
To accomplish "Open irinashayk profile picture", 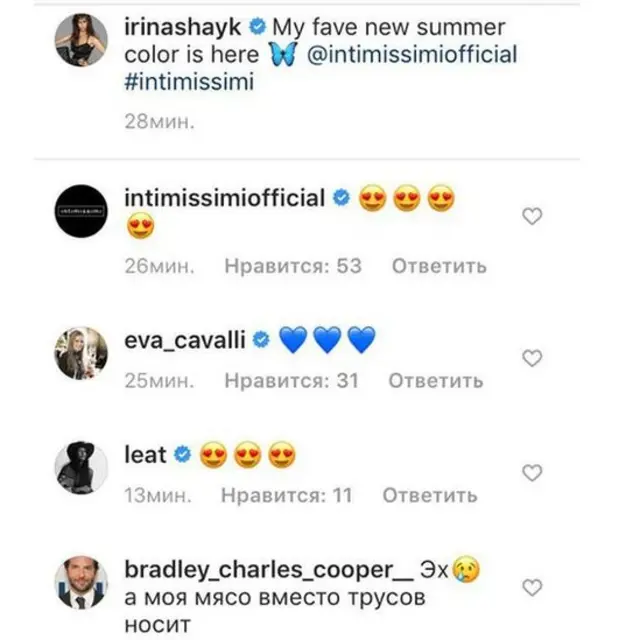I will (x=81, y=40).
